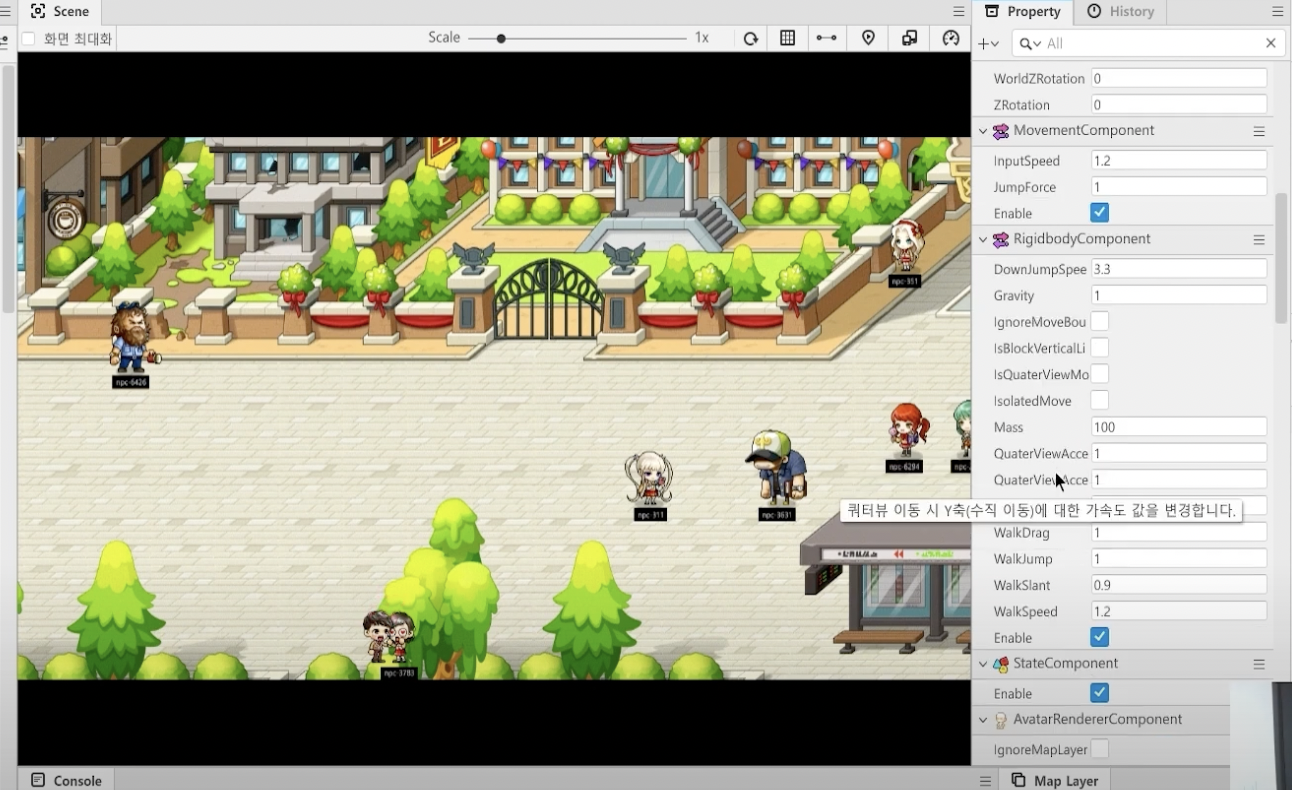Open the Console tab

click(66, 780)
